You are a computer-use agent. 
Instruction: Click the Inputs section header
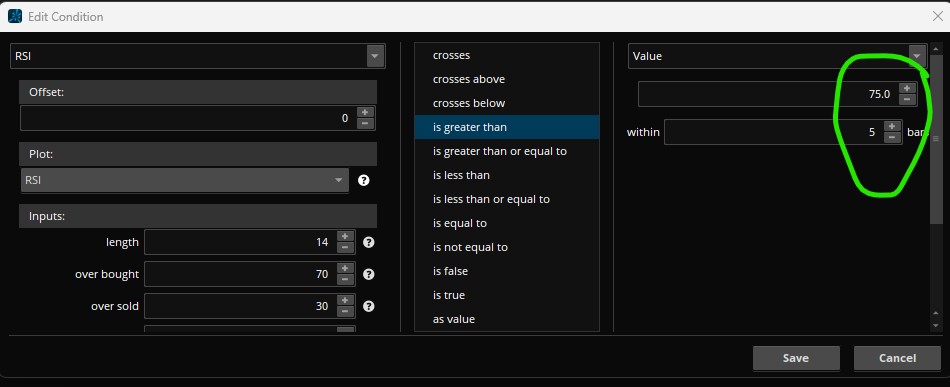click(x=198, y=216)
